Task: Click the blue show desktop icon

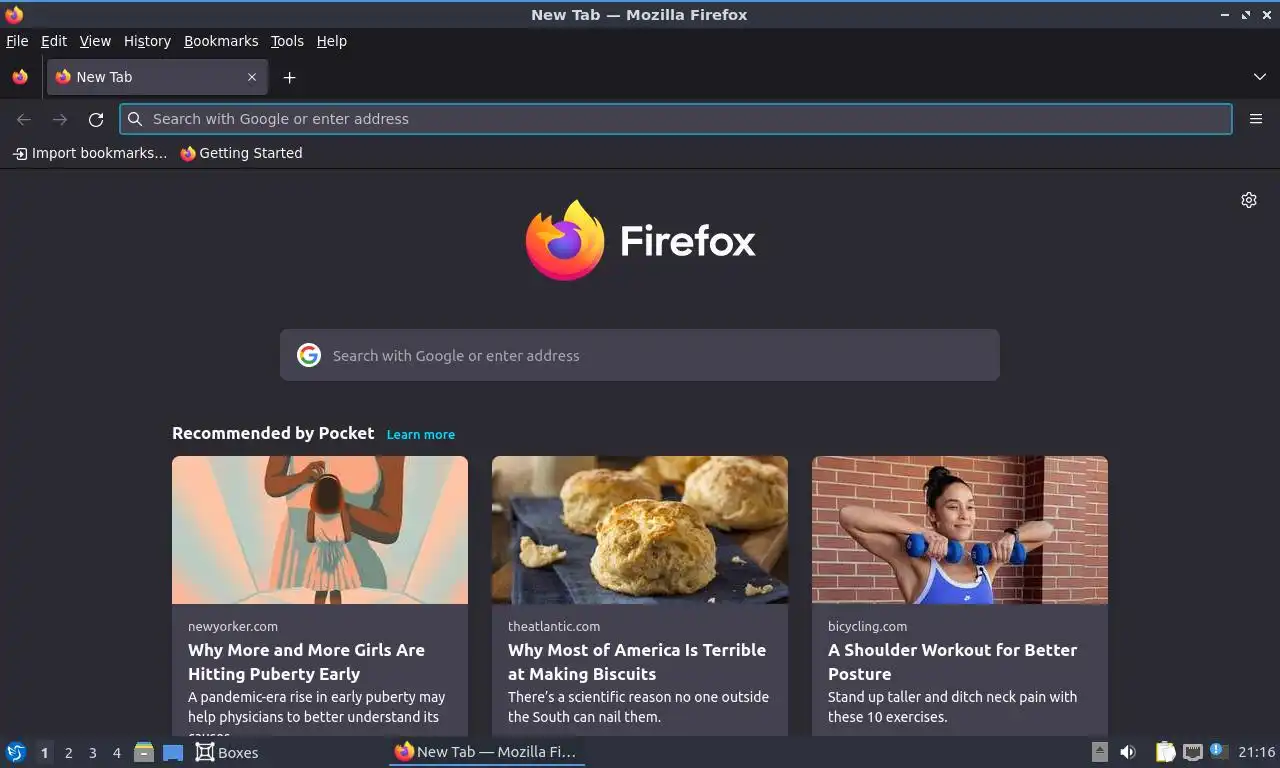Action: point(173,752)
